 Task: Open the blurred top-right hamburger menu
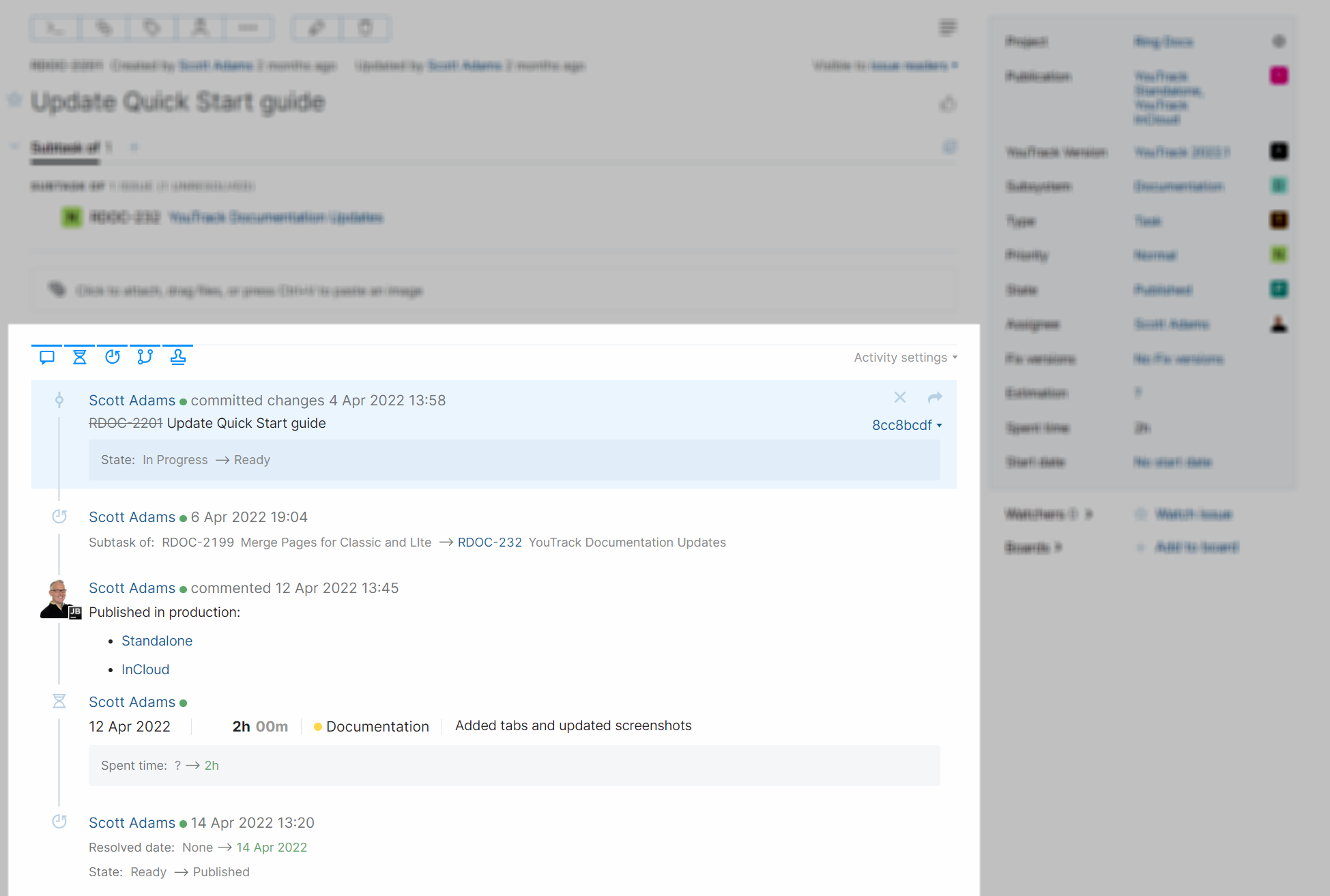[x=947, y=28]
